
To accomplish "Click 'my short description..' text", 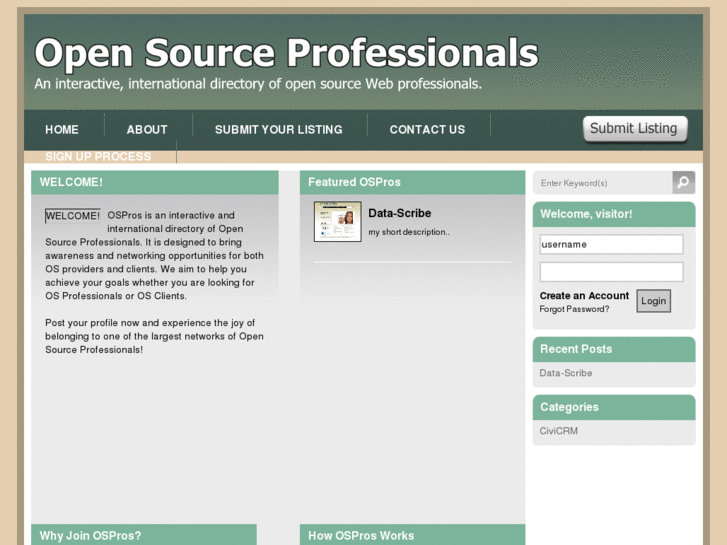I will [x=409, y=232].
